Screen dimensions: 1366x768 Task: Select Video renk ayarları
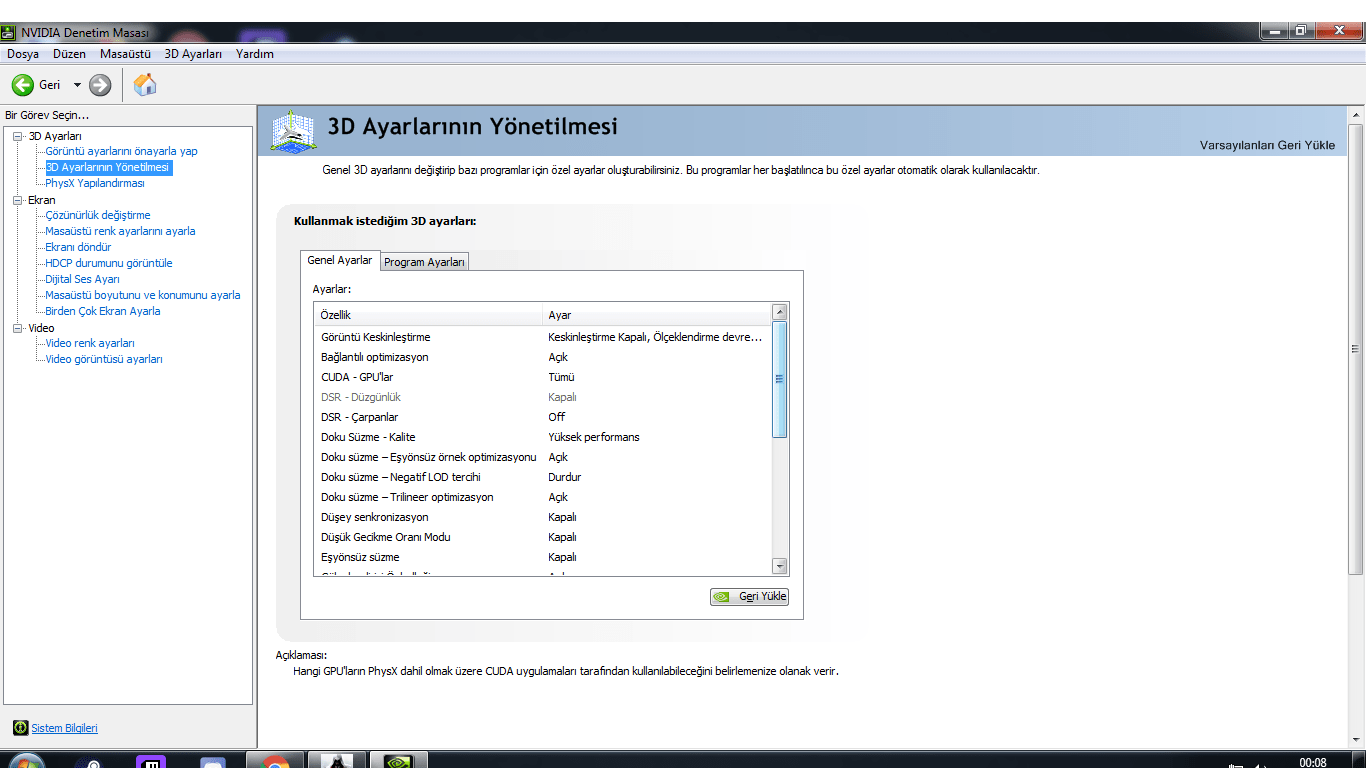90,343
